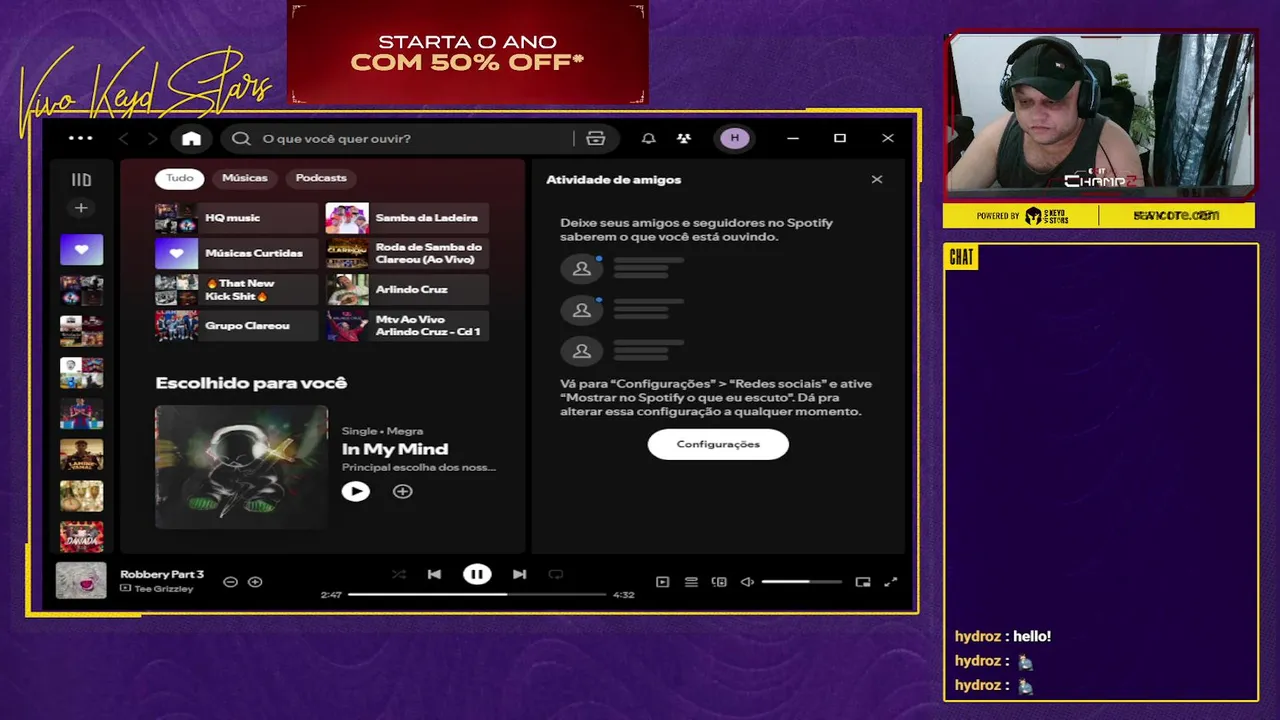Select the Podcasts filter chip
1280x720 pixels.
[x=321, y=178]
